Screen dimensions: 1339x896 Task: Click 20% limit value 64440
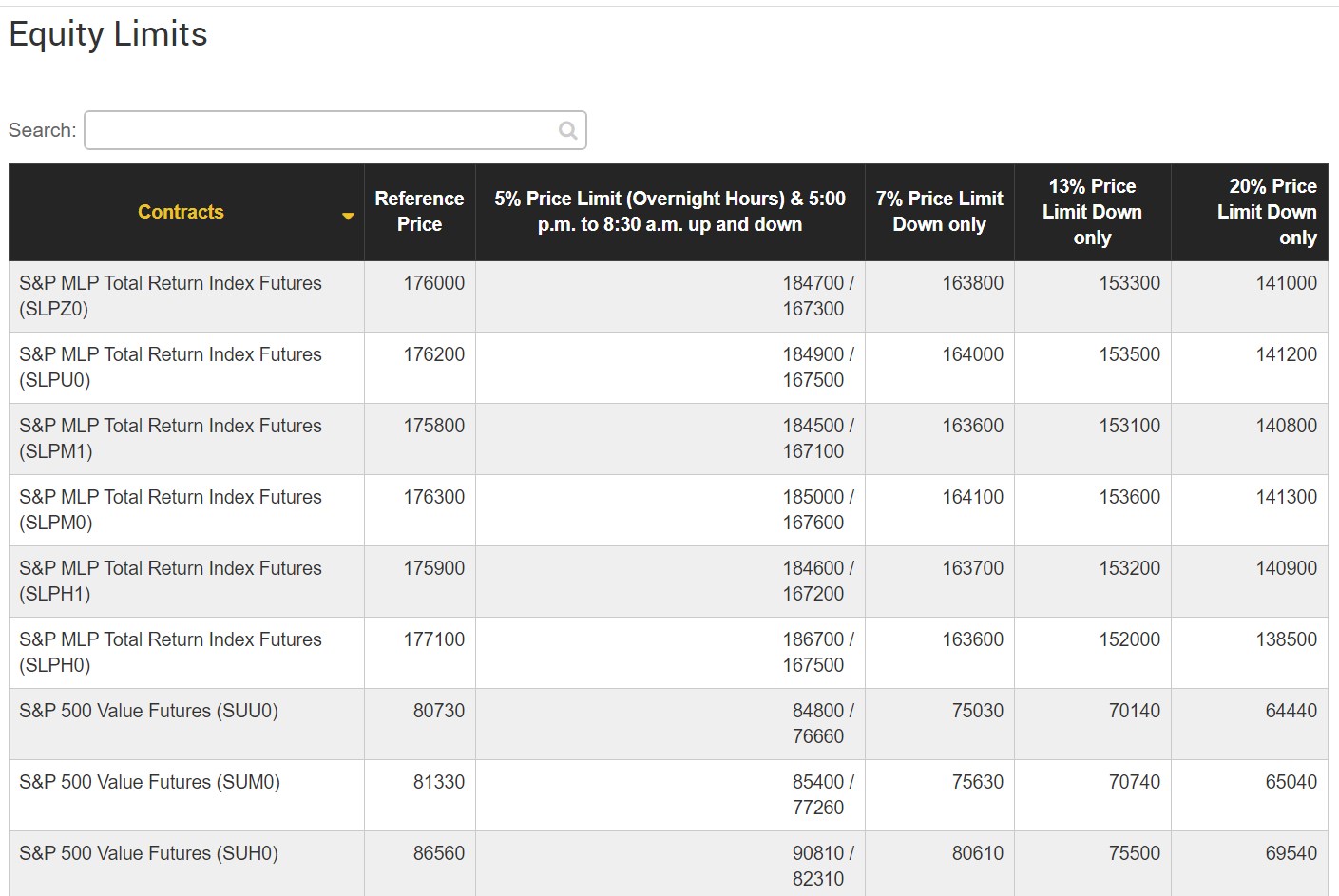tap(1291, 711)
